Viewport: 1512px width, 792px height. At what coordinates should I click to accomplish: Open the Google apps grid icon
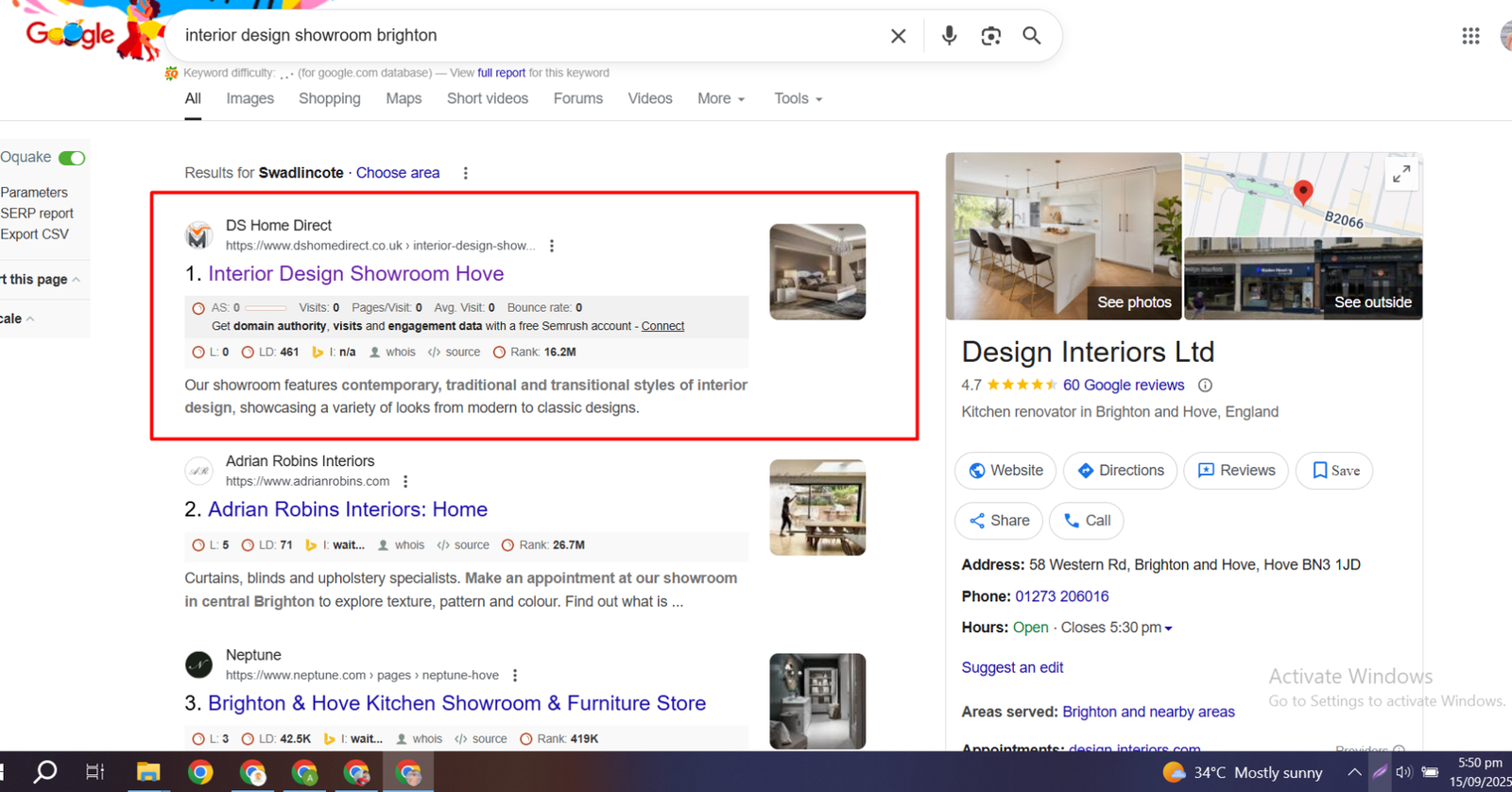(1470, 36)
